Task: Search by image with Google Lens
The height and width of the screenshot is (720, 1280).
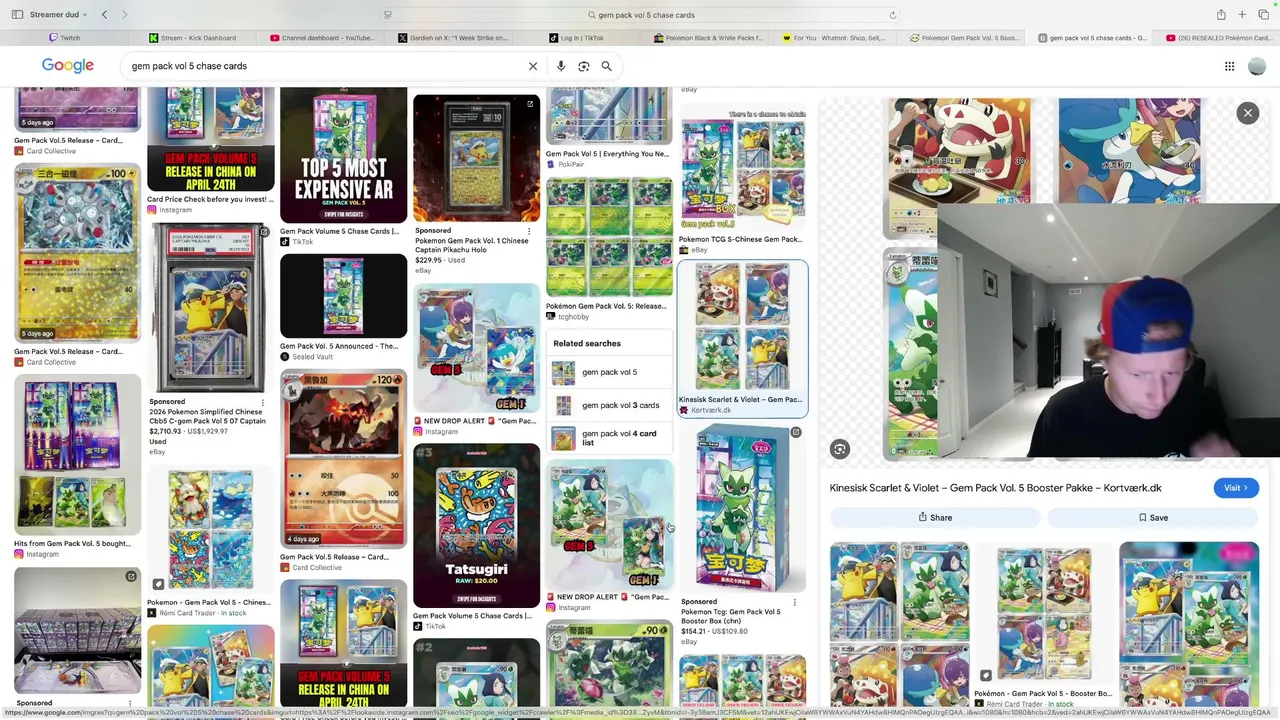Action: [584, 66]
